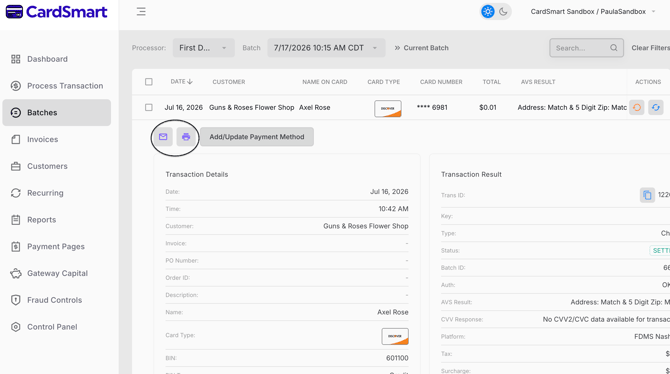670x374 pixels.
Task: Expand the Processor First D... dropdown
Action: 203,48
